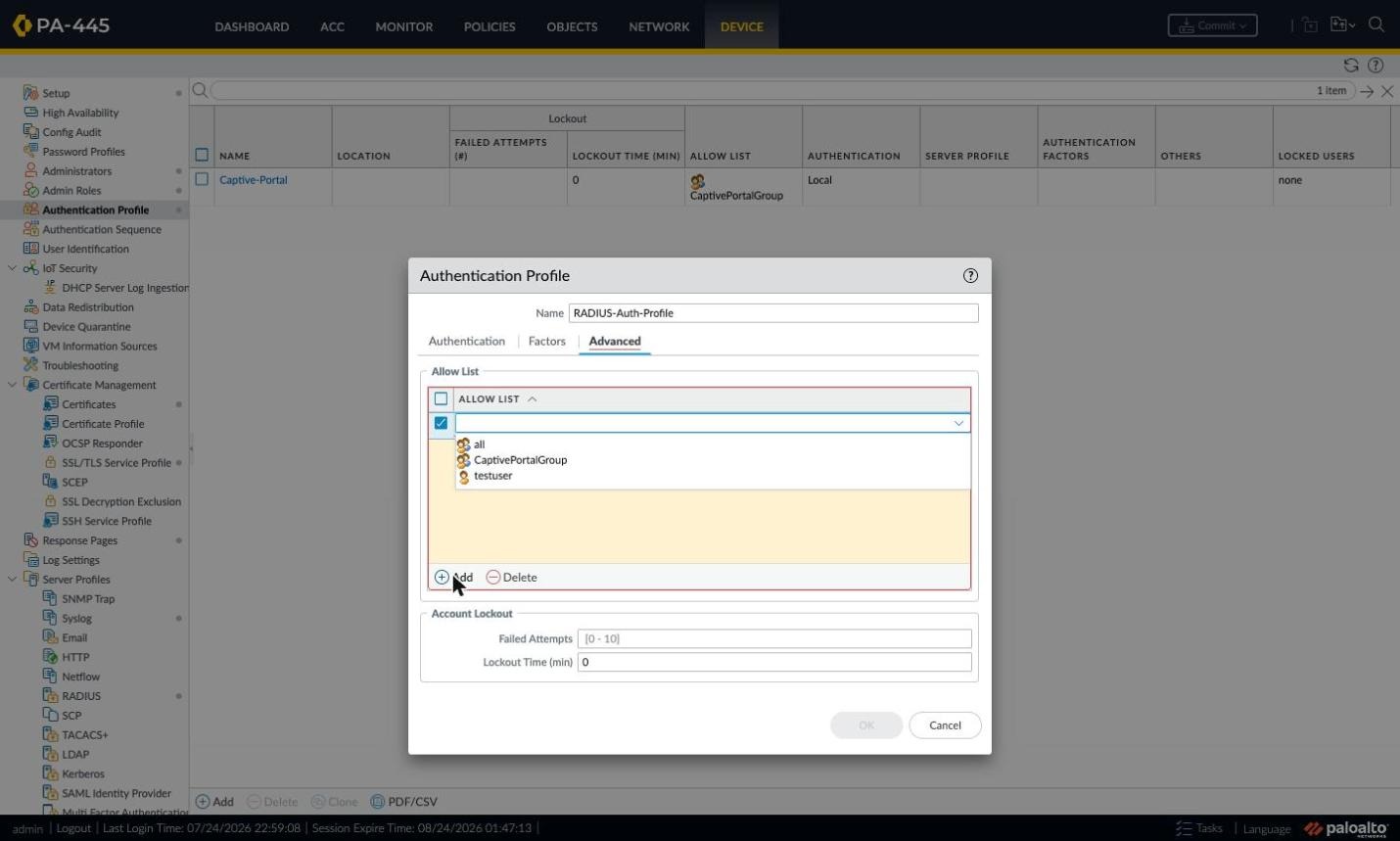Open the RADIUS server profile icon

pos(50,696)
